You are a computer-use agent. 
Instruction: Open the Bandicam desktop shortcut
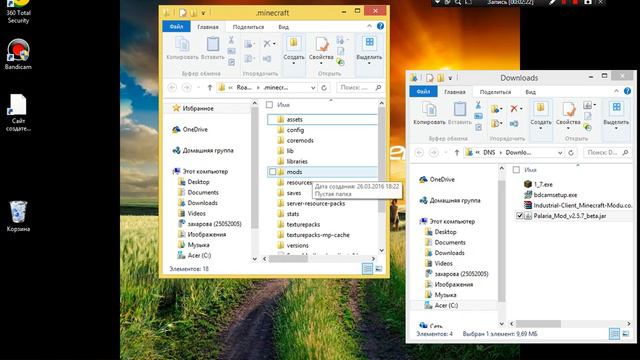coord(18,54)
